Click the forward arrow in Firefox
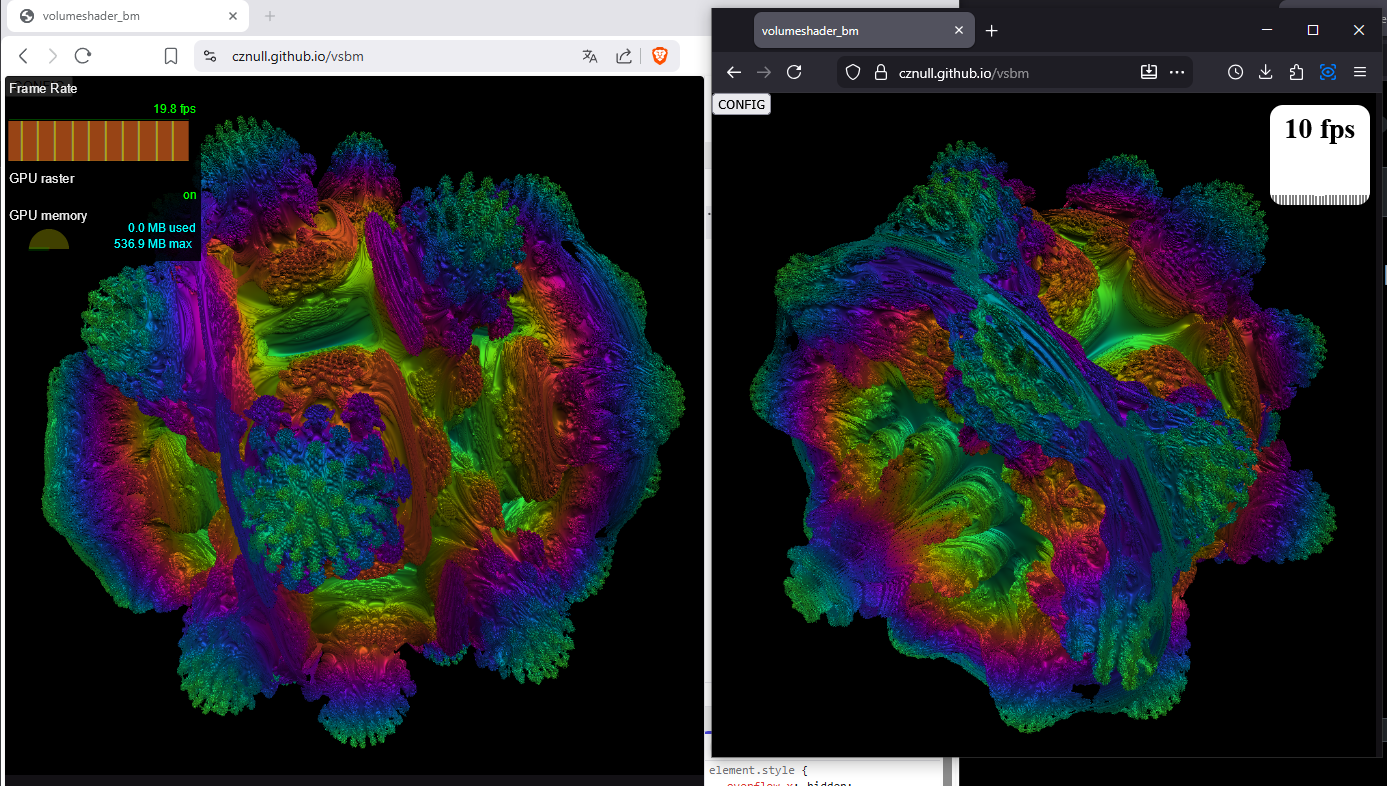The height and width of the screenshot is (786, 1387). pos(764,72)
